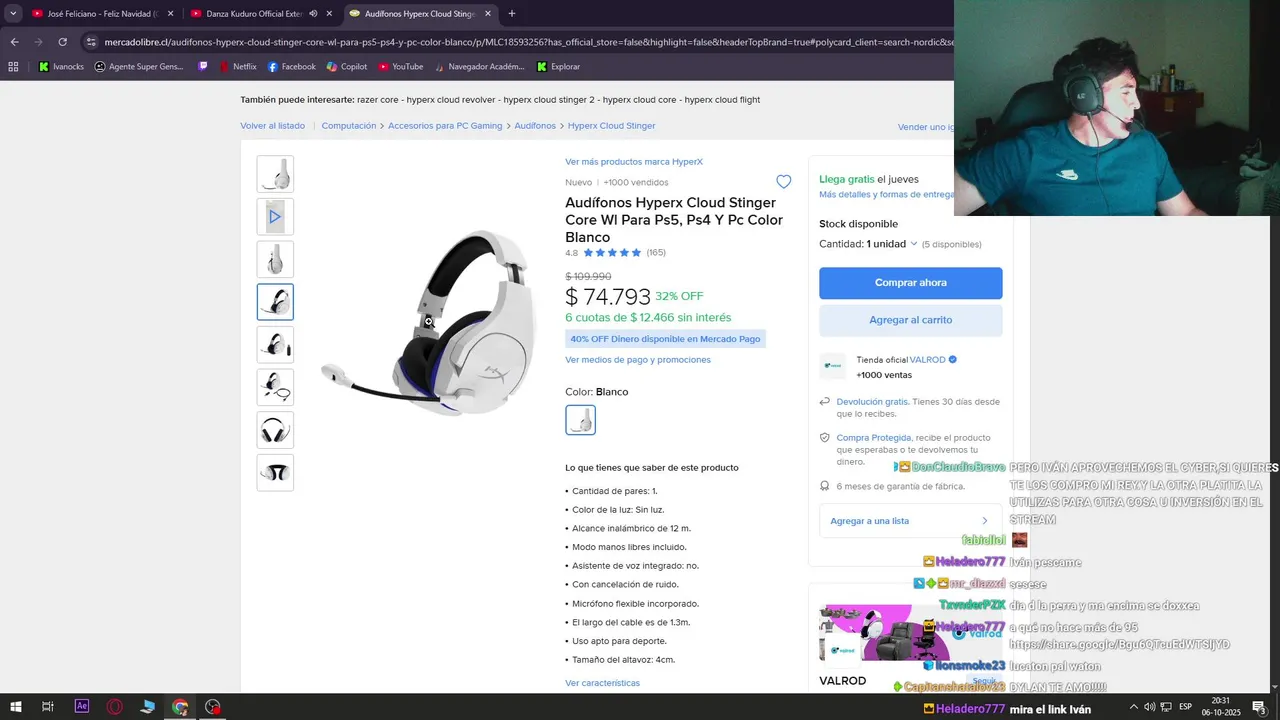The width and height of the screenshot is (1280, 720).
Task: Mute the Danza Kuduro tab with the speaker icon
Action: click(x=313, y=14)
